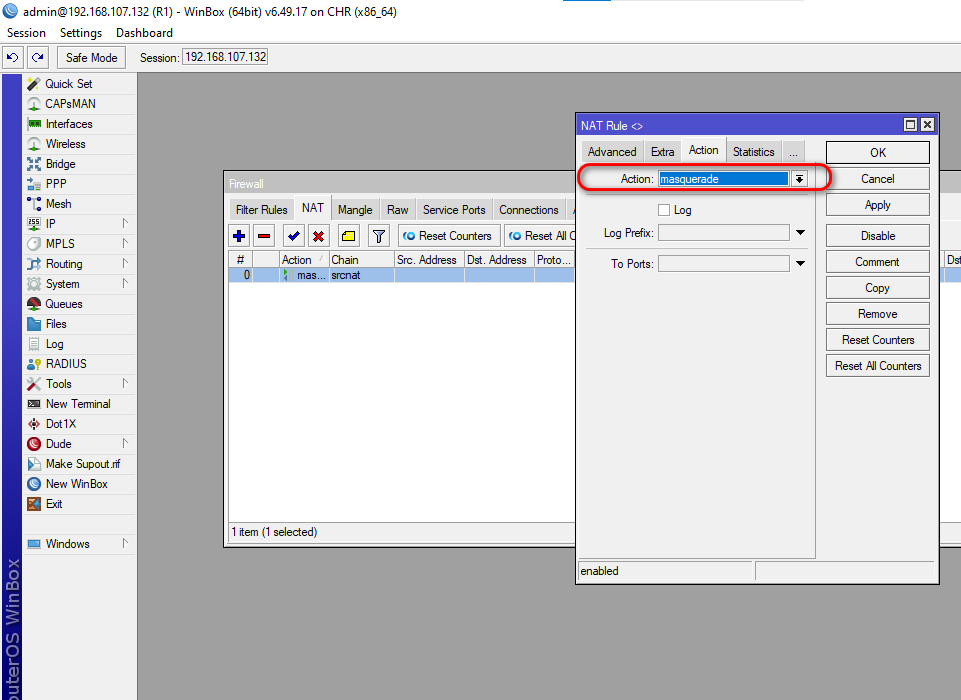This screenshot has height=700, width=961.
Task: Click the yellow comment icon in Firewall toolbar
Action: click(348, 236)
